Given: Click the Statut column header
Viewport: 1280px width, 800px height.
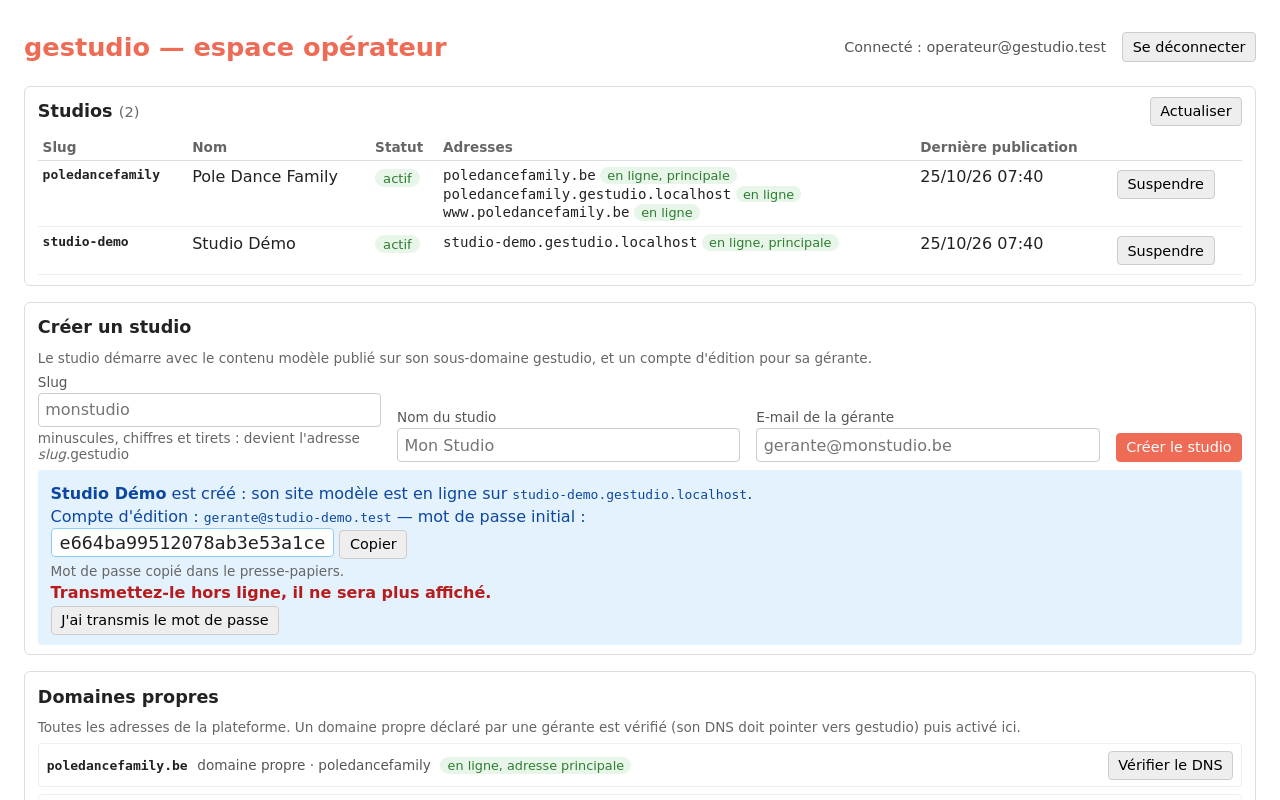Looking at the screenshot, I should (399, 147).
